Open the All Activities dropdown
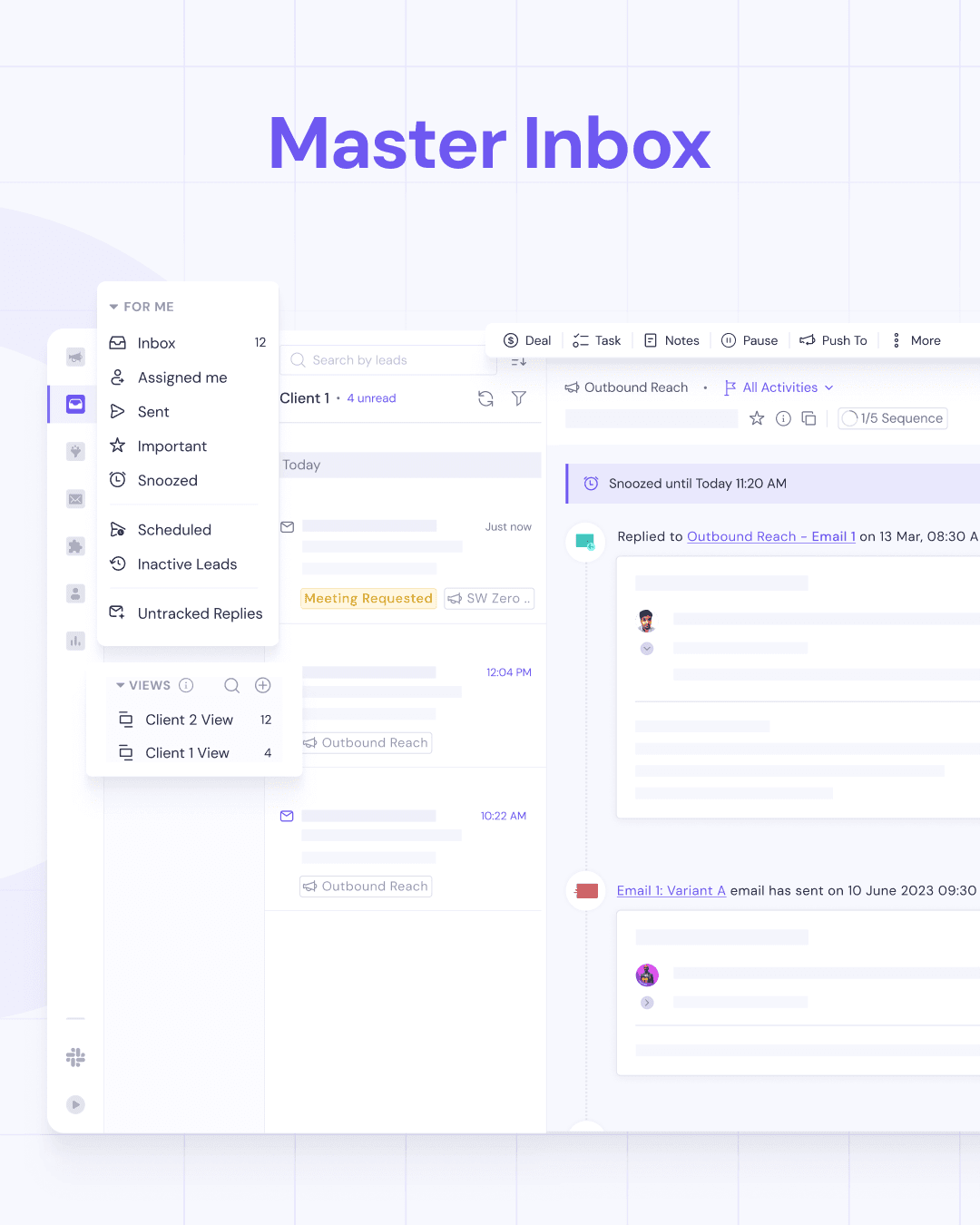 click(779, 387)
